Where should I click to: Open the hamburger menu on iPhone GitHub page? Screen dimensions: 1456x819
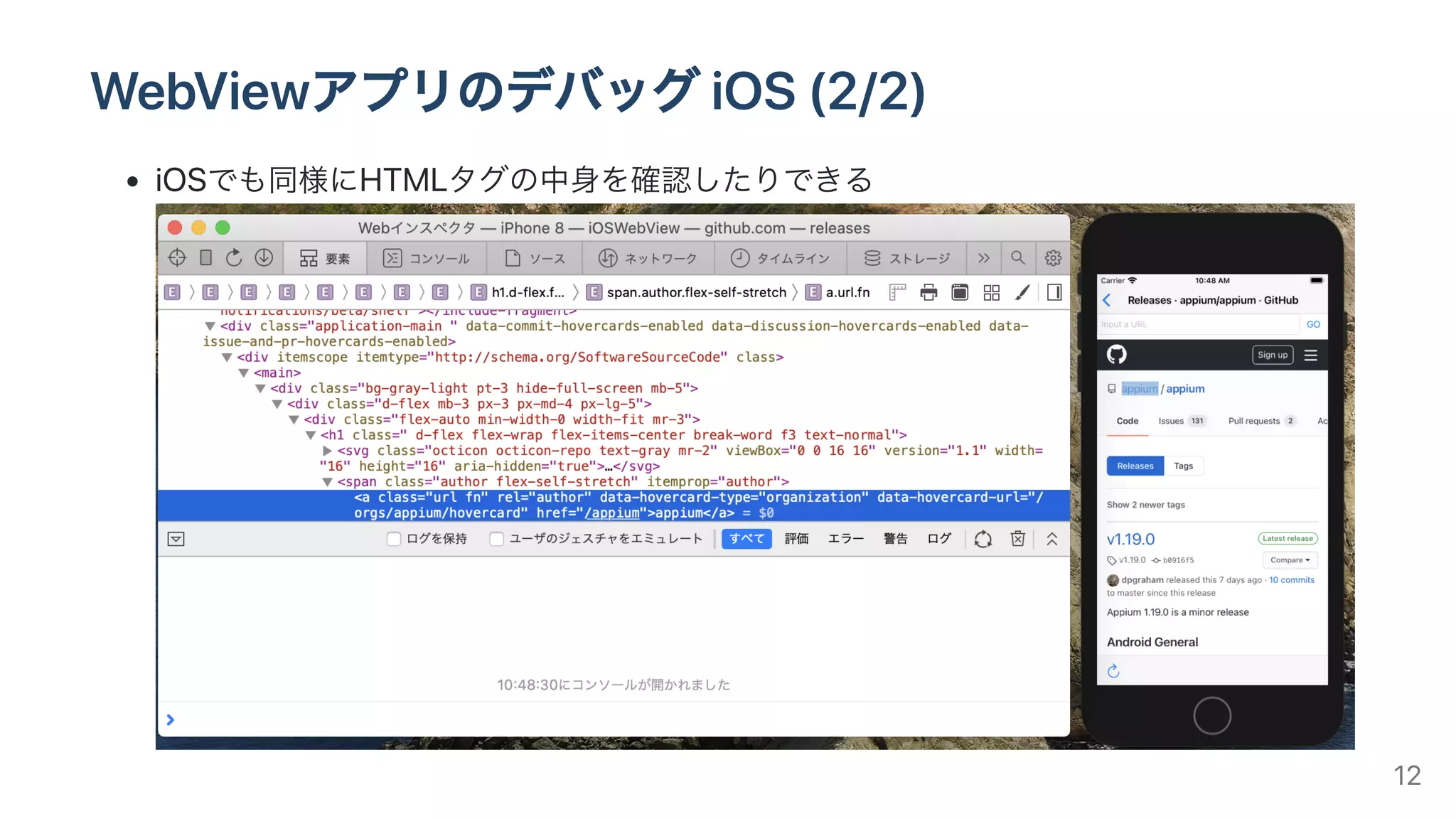click(1311, 355)
